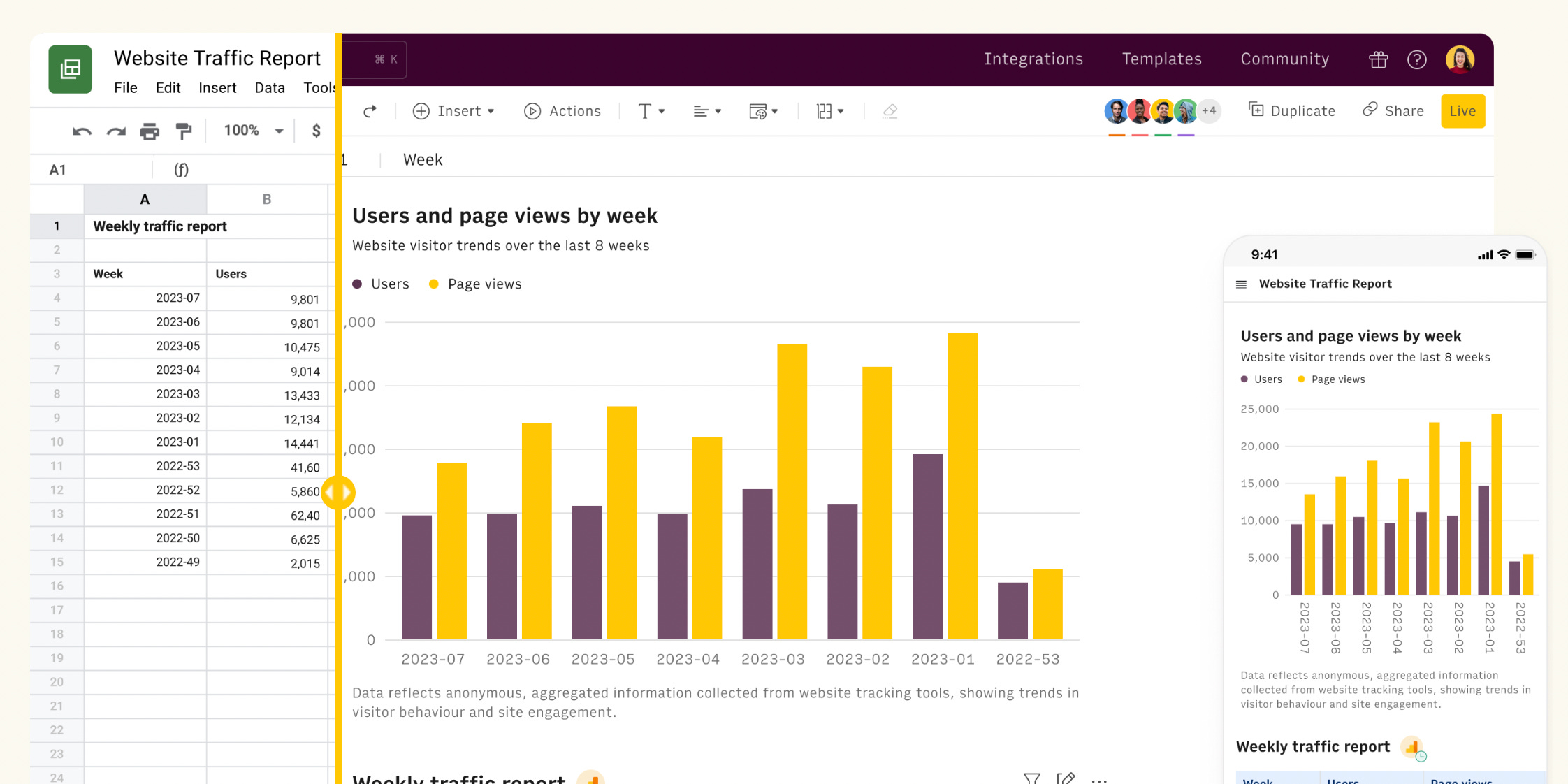Image resolution: width=1568 pixels, height=784 pixels.
Task: Open the Insert menu in spreadsheet
Action: pyautogui.click(x=217, y=88)
